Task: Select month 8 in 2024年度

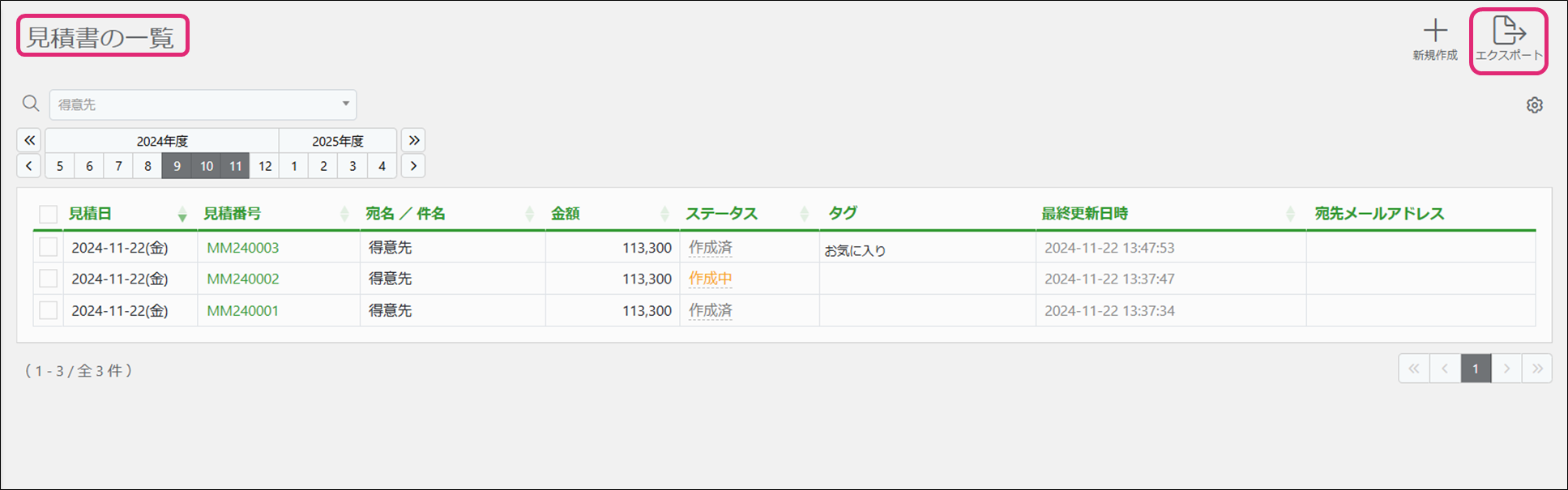Action: pos(147,166)
